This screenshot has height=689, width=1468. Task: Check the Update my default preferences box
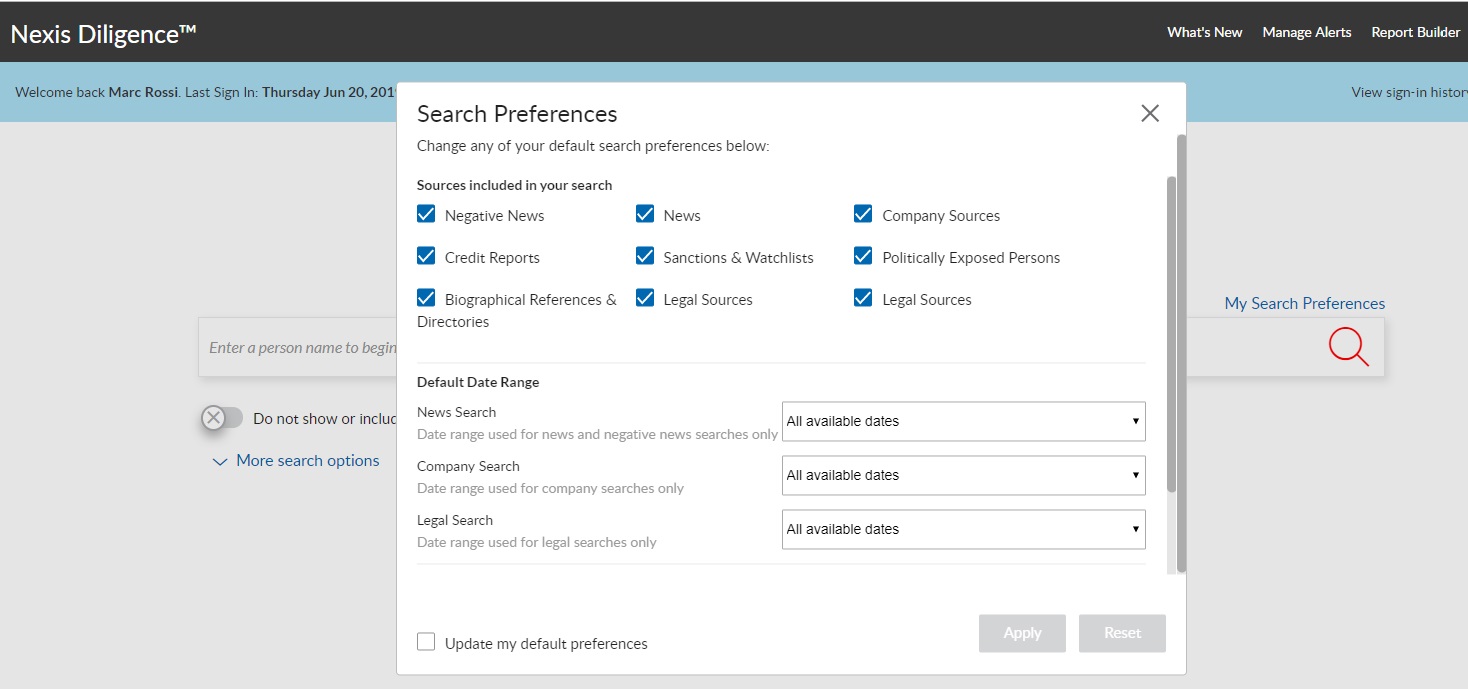426,642
